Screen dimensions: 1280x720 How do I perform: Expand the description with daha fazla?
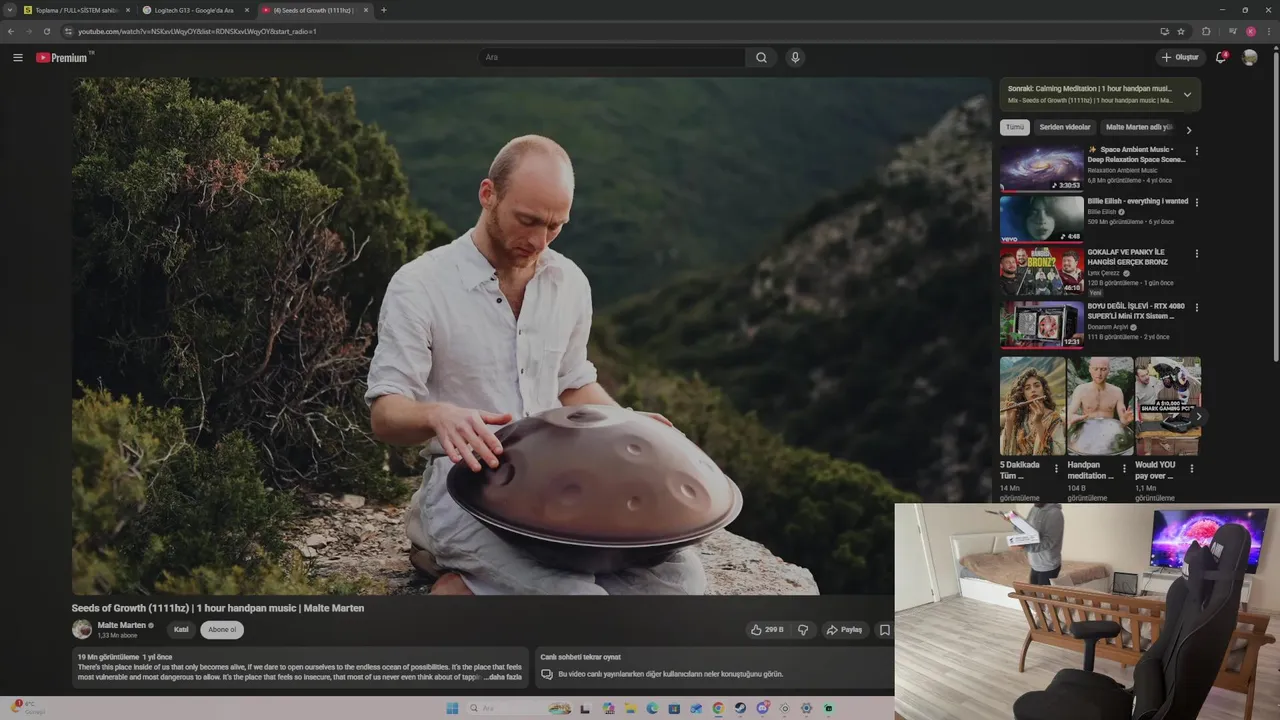point(505,677)
